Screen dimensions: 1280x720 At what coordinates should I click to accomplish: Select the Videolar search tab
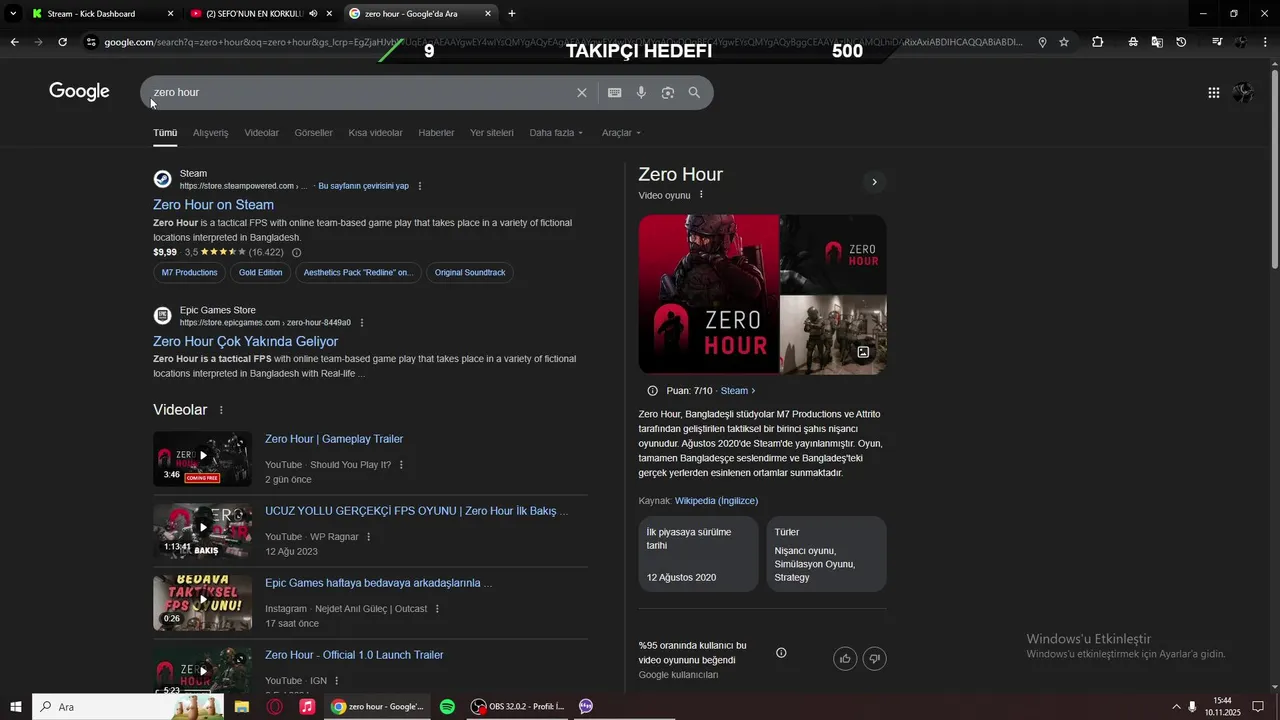tap(262, 133)
